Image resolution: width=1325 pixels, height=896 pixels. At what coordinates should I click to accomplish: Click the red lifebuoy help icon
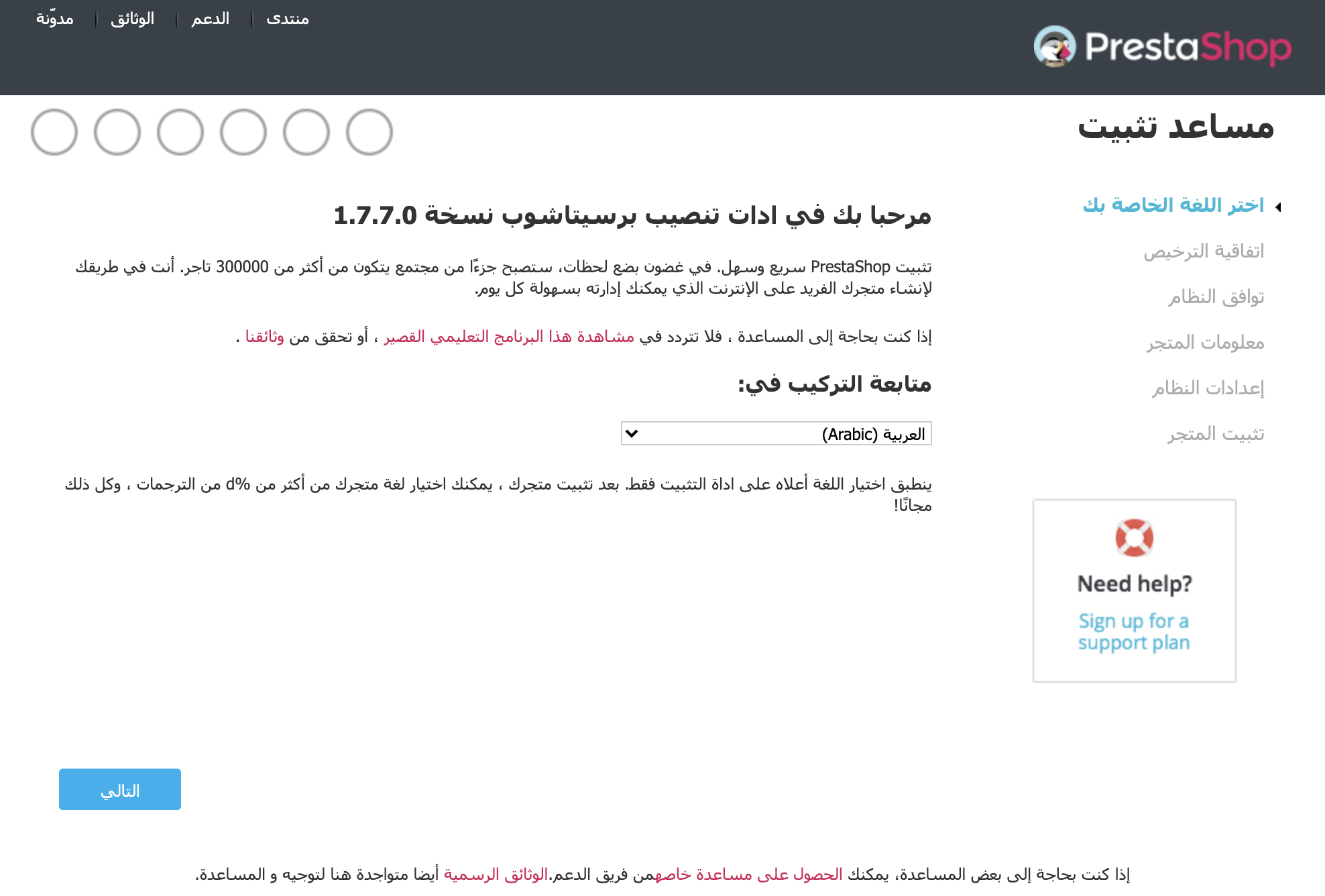click(x=1134, y=537)
